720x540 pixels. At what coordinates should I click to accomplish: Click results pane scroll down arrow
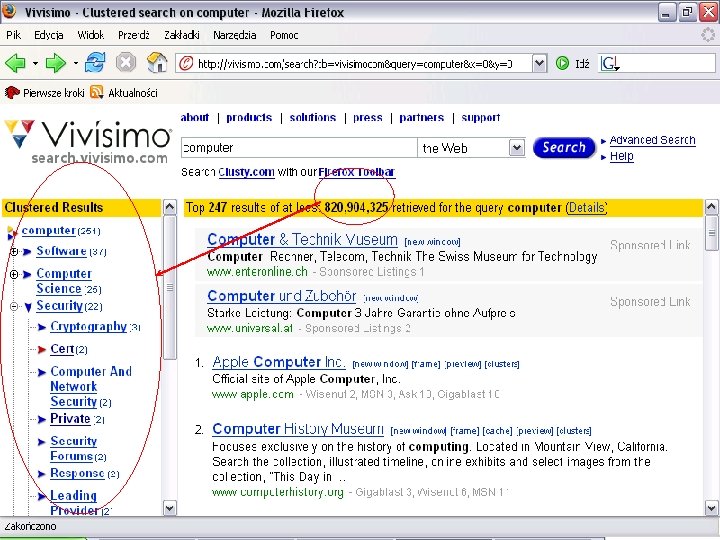tap(711, 508)
